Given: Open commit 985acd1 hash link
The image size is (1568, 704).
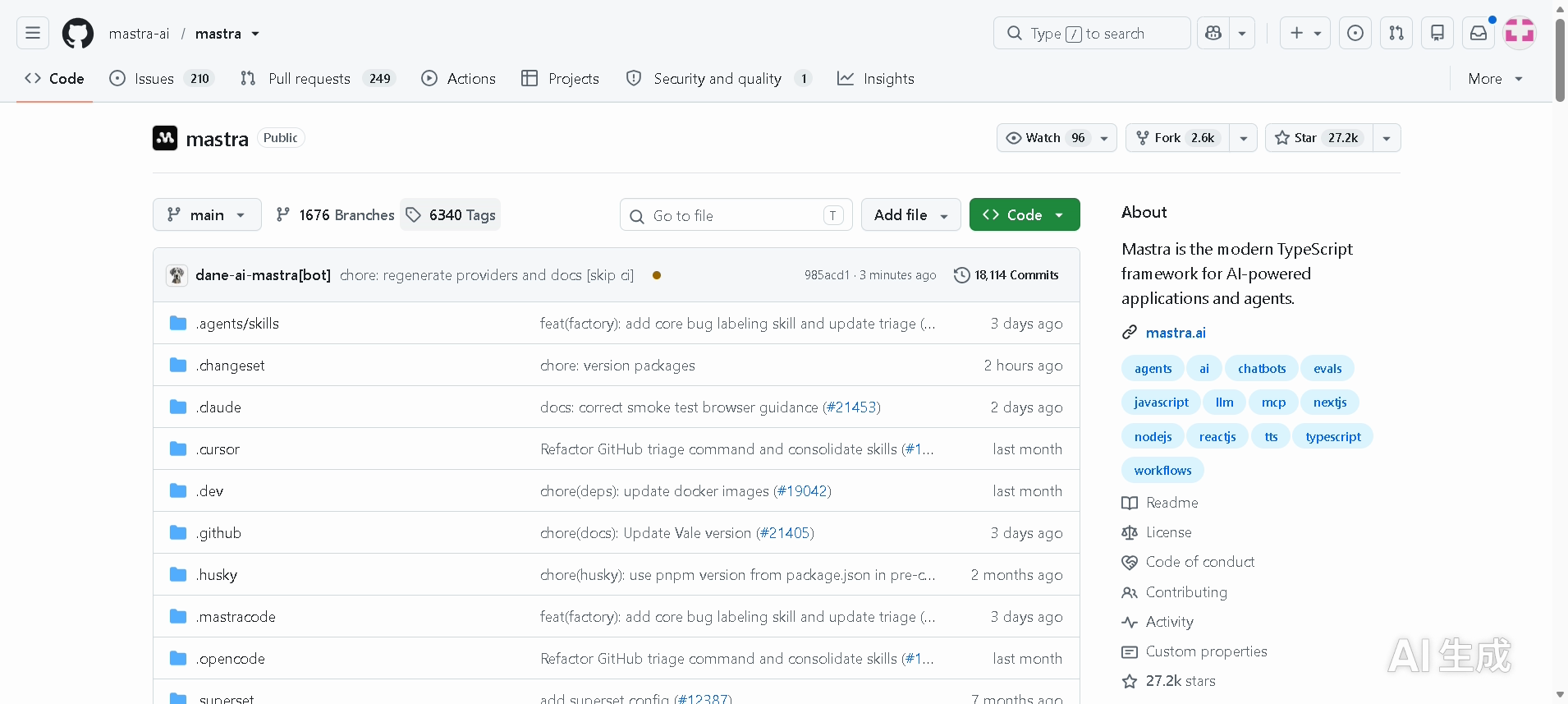Looking at the screenshot, I should [827, 275].
